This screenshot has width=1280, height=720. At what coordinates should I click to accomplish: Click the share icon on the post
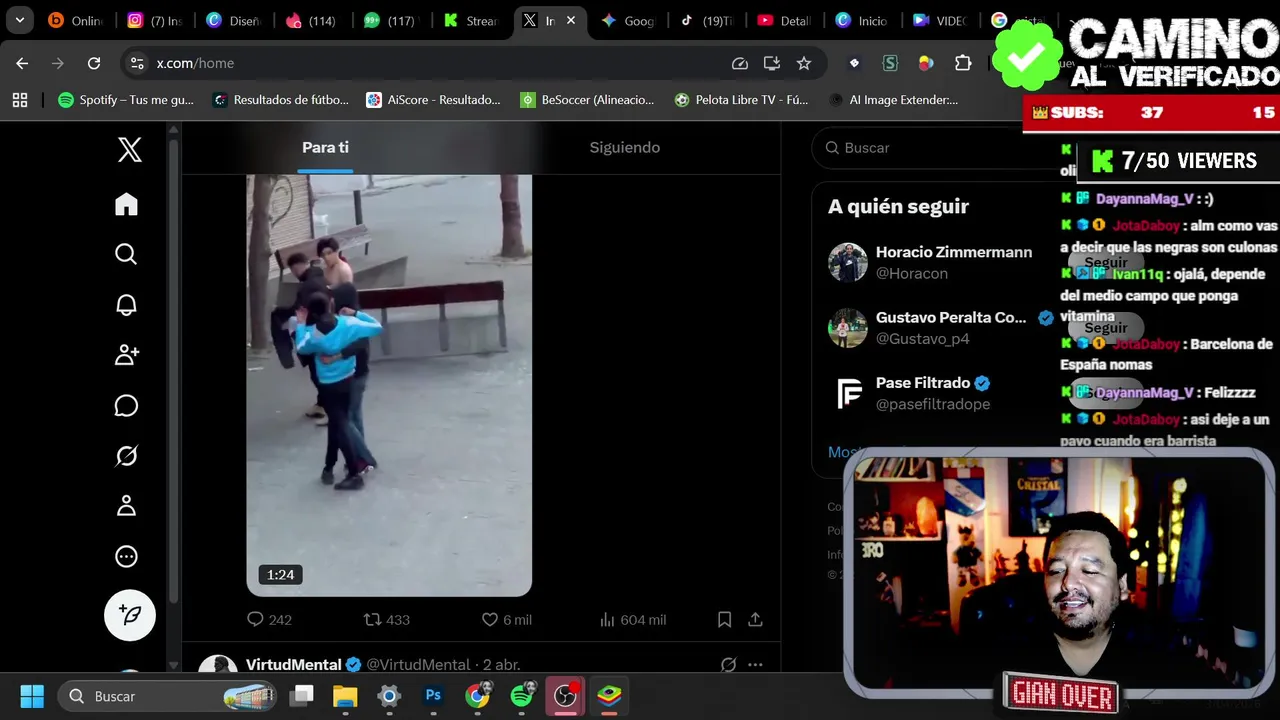click(x=755, y=620)
